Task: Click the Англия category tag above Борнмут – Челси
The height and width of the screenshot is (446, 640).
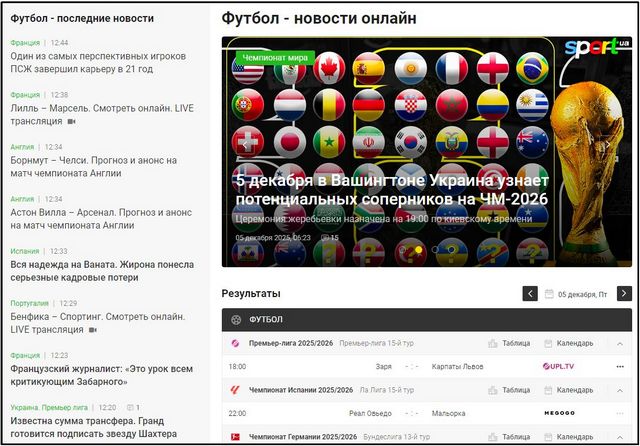Action: [x=22, y=147]
